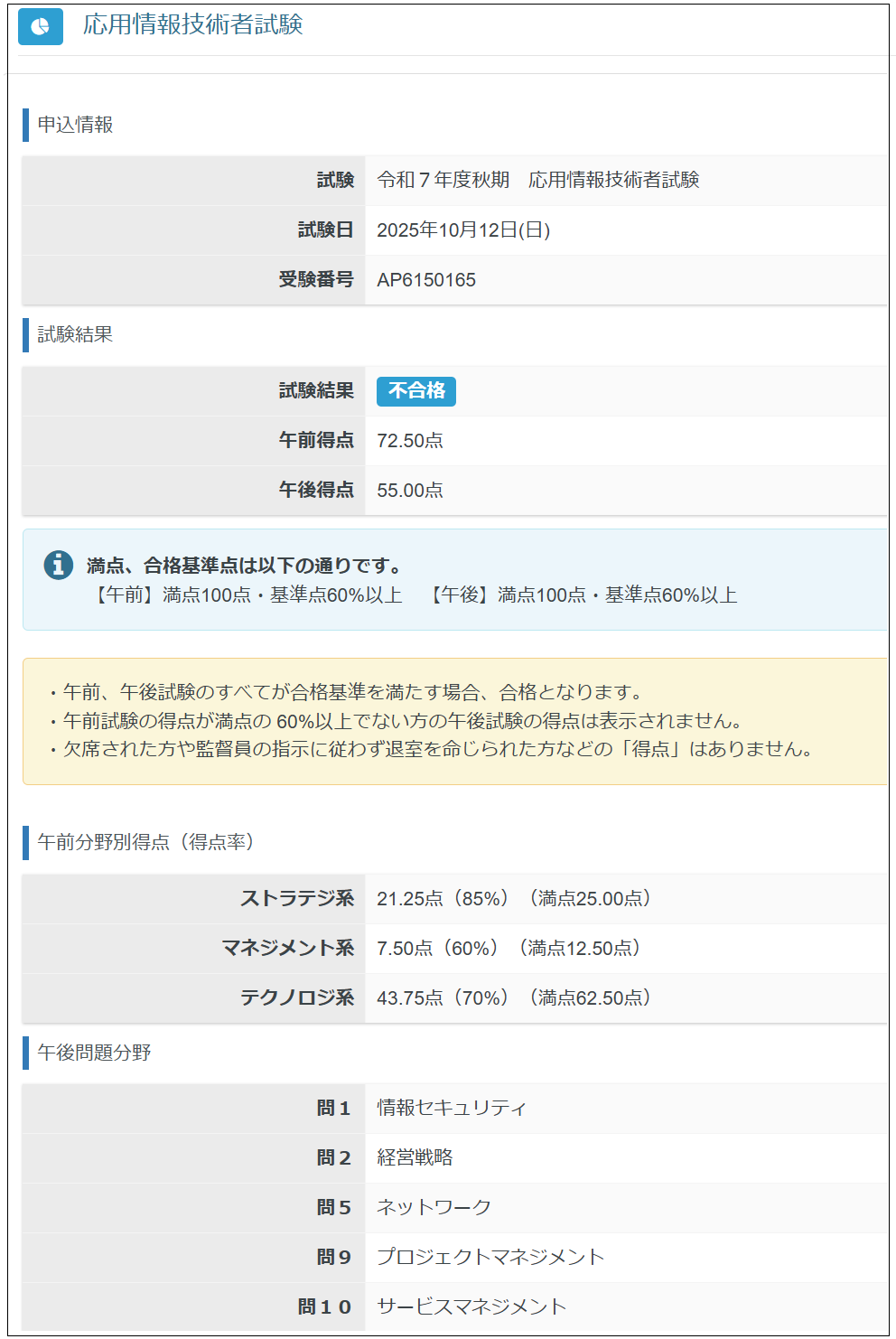Select the サービスマネジメント entry for 問10
Viewport: 896px width, 1339px height.
[x=471, y=1306]
